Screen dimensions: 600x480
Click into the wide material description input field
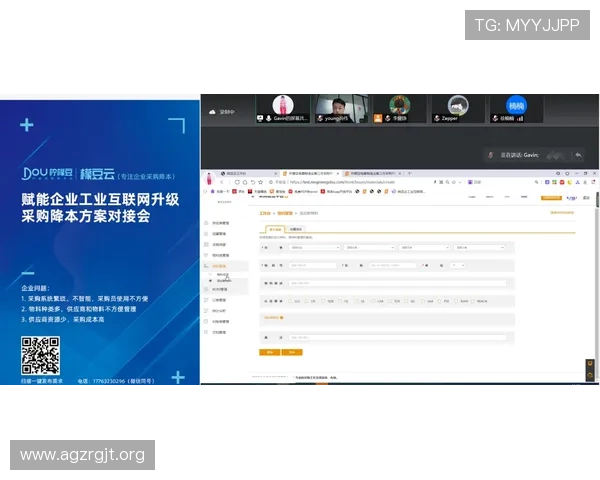click(x=398, y=283)
